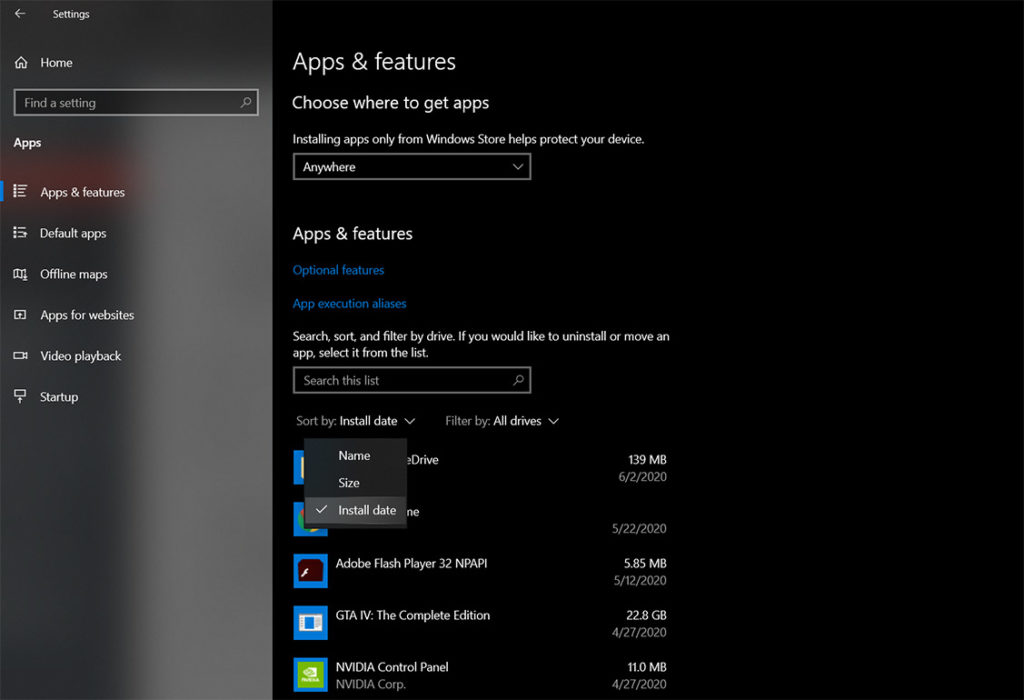Click the Offline maps sidebar icon

(20, 274)
